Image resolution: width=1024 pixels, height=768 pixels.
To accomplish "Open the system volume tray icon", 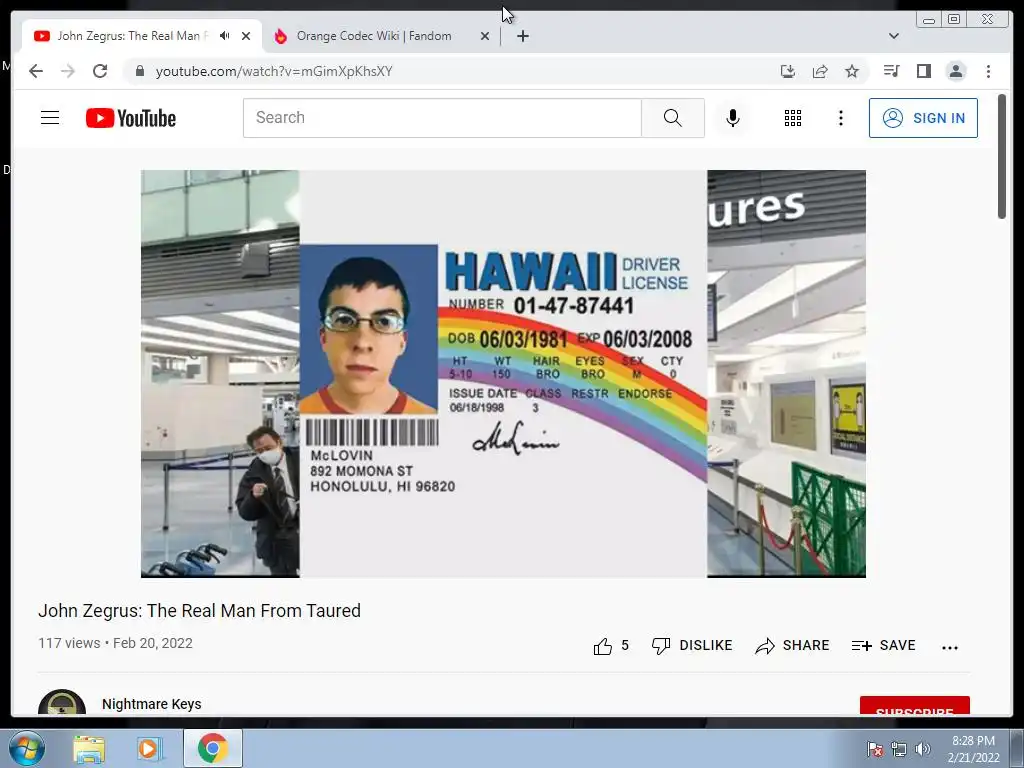I will [x=923, y=748].
